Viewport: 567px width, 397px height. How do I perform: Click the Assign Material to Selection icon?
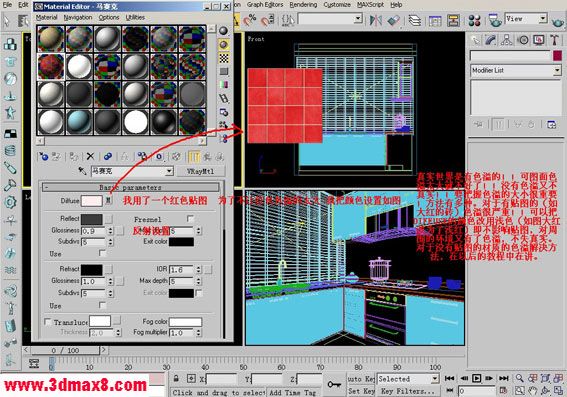(x=74, y=157)
